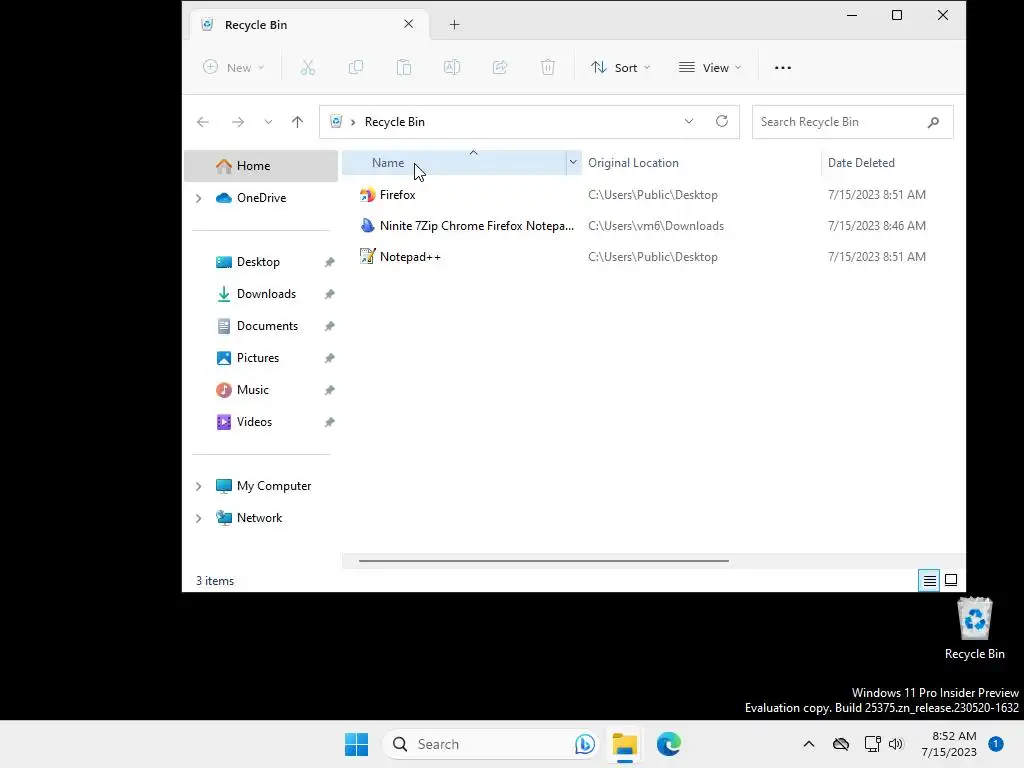1024x768 pixels.
Task: Open the taskbar clock showing 8:52 AM
Action: 949,744
